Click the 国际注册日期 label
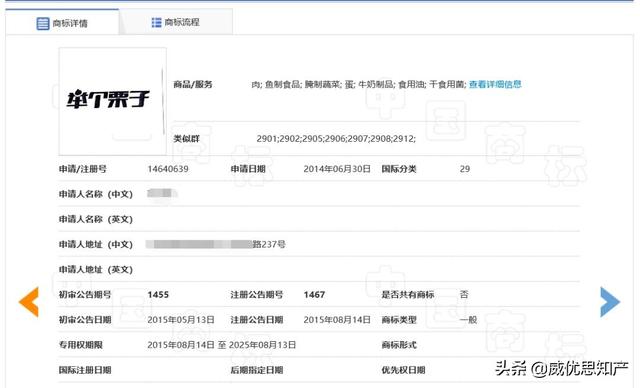This screenshot has height=388, width=640. click(85, 370)
